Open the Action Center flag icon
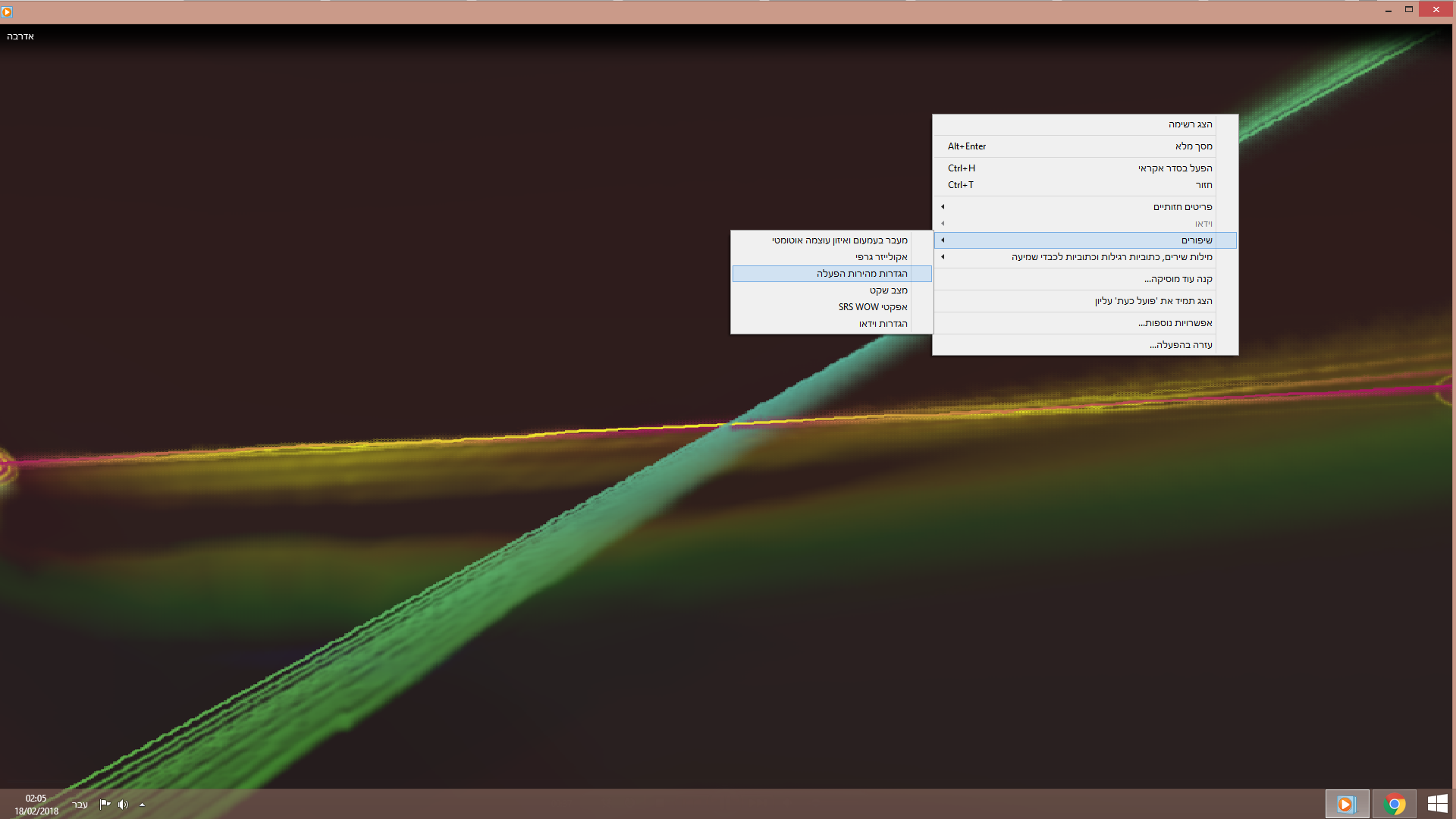The height and width of the screenshot is (819, 1456). [105, 805]
